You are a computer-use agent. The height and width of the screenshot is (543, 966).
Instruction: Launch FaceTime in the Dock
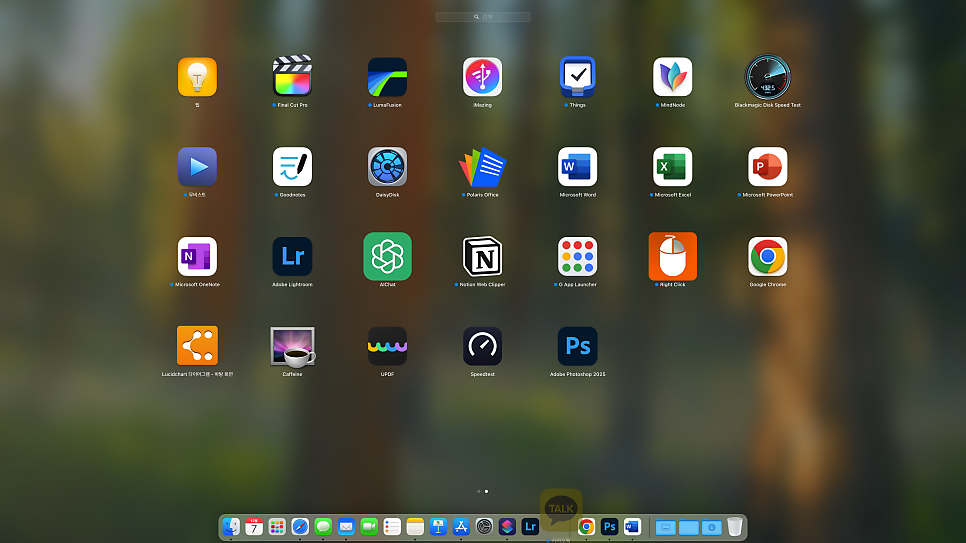click(x=369, y=526)
